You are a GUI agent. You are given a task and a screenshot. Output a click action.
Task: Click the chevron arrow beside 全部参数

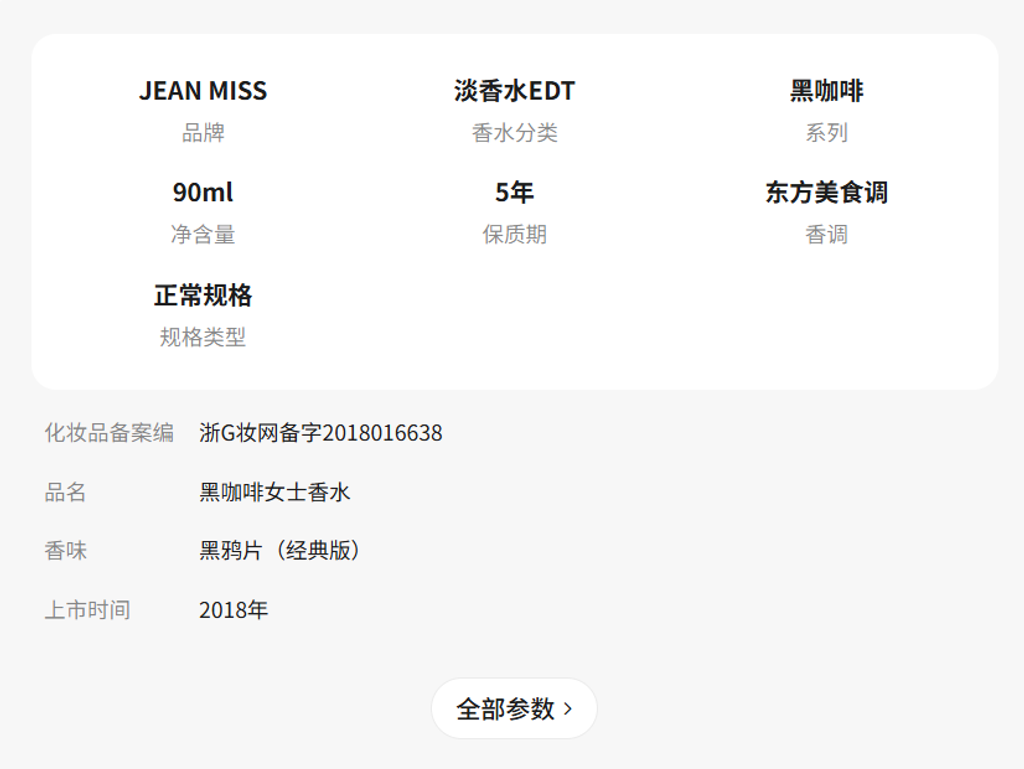(568, 709)
